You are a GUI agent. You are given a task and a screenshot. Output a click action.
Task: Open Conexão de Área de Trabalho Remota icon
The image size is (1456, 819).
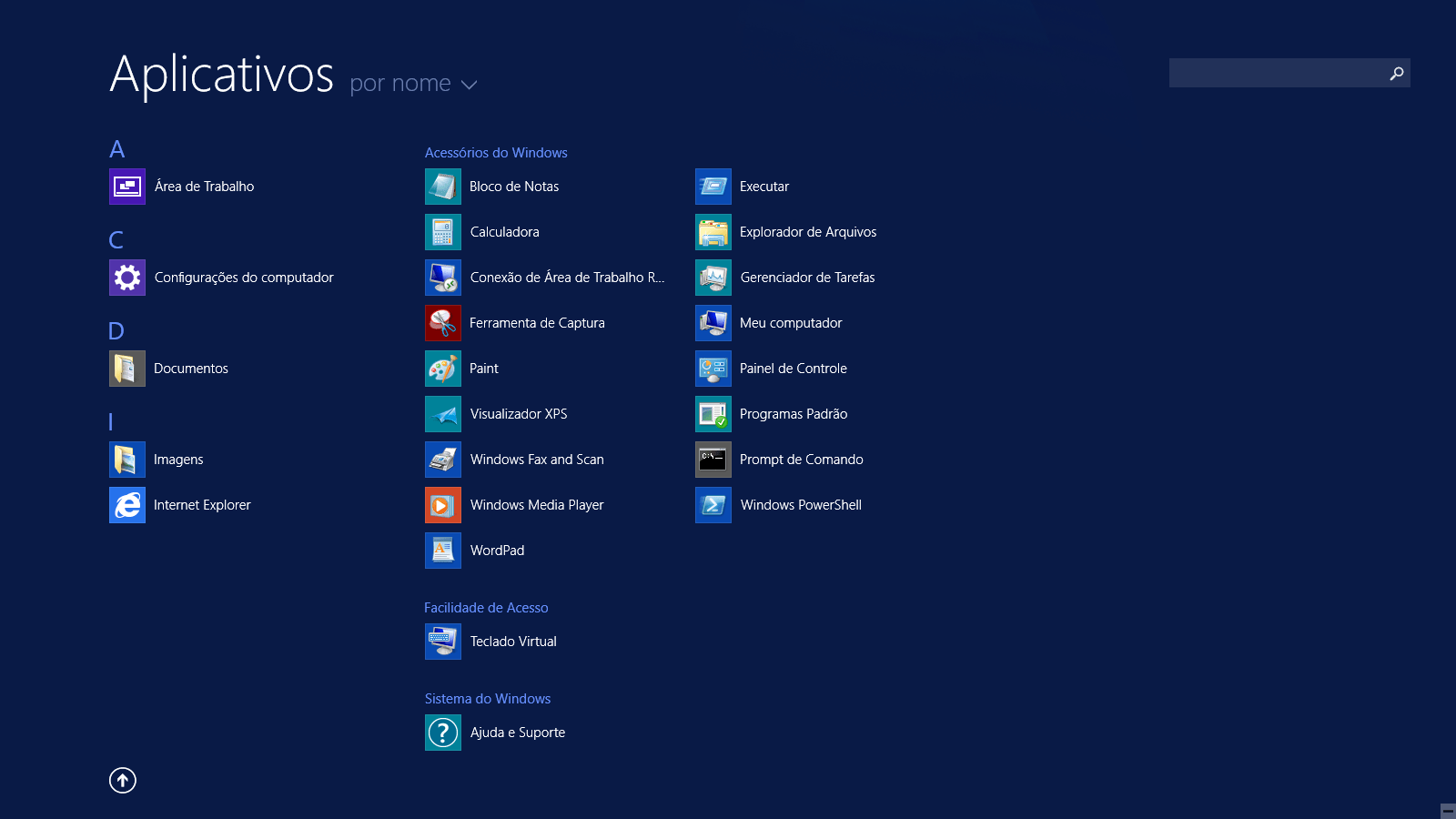(x=443, y=278)
